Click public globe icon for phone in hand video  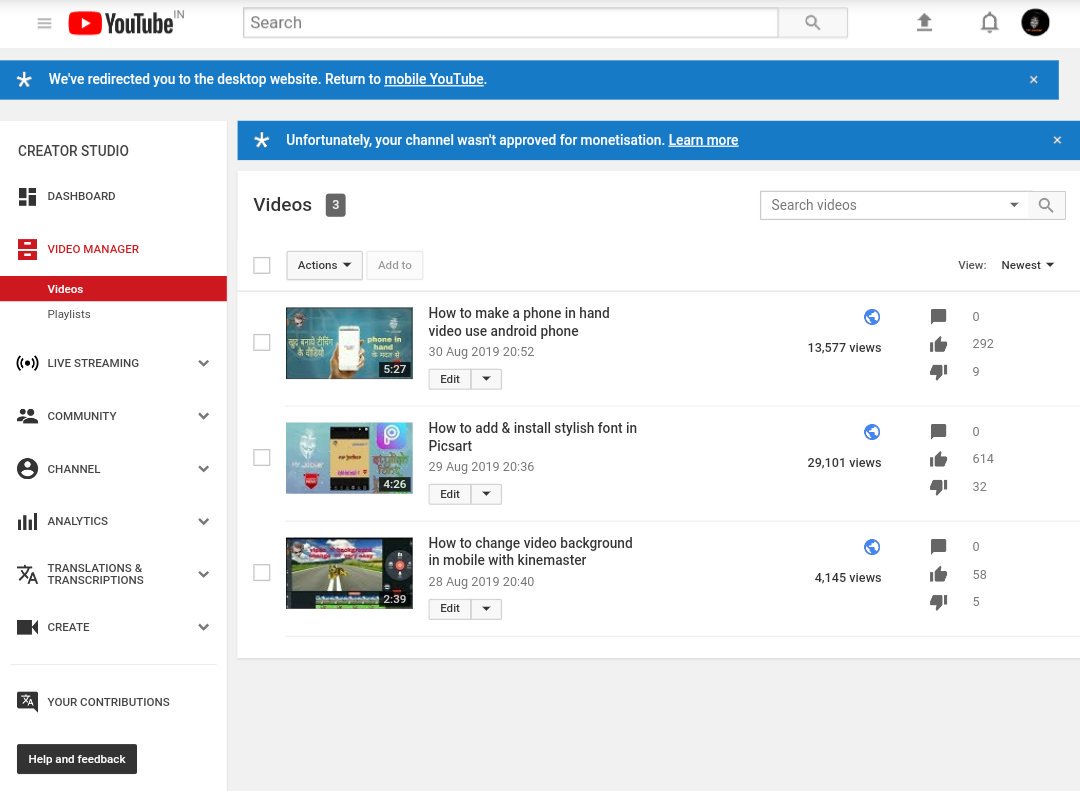871,317
